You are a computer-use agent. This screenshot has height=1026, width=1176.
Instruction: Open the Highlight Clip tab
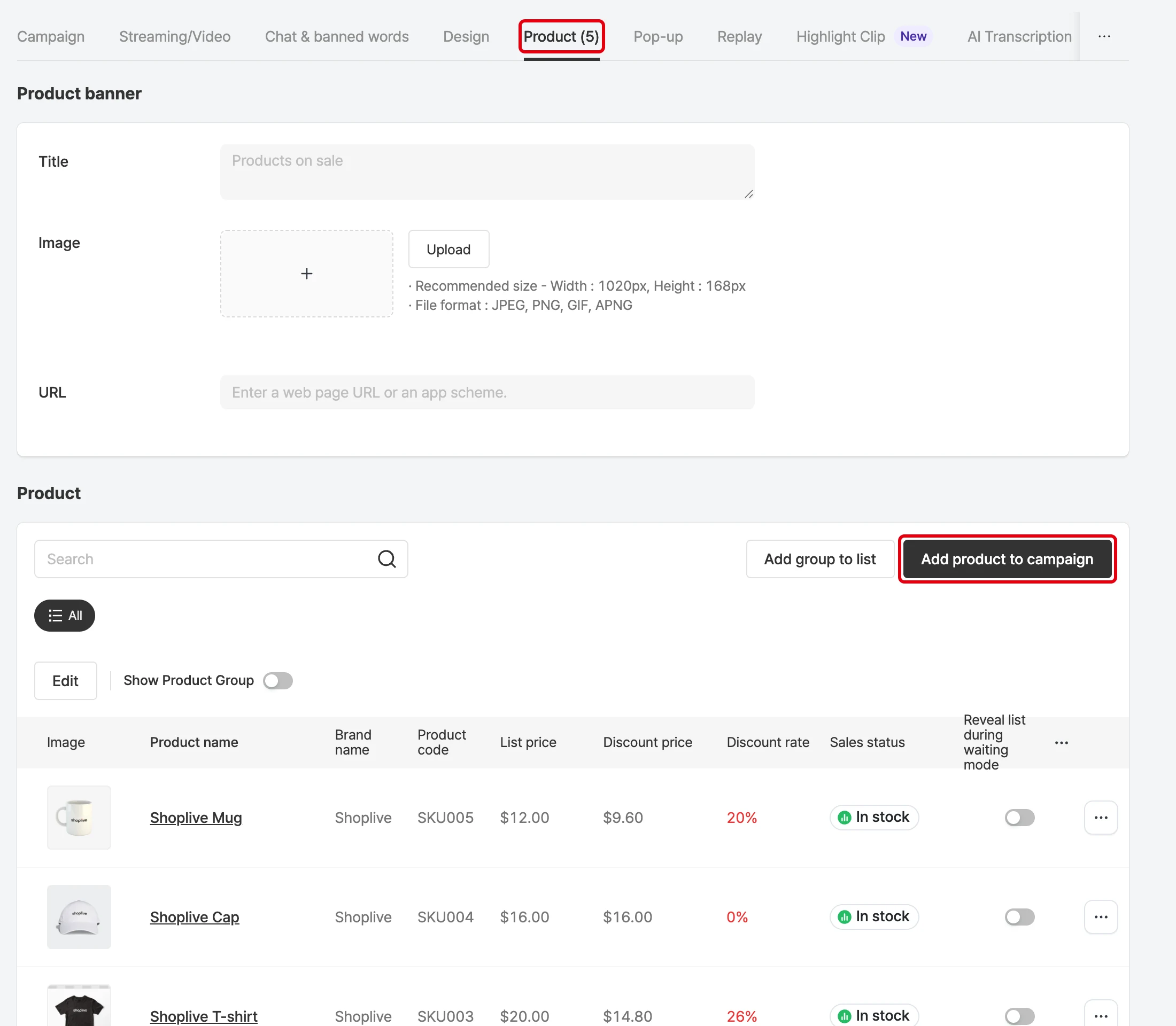840,37
